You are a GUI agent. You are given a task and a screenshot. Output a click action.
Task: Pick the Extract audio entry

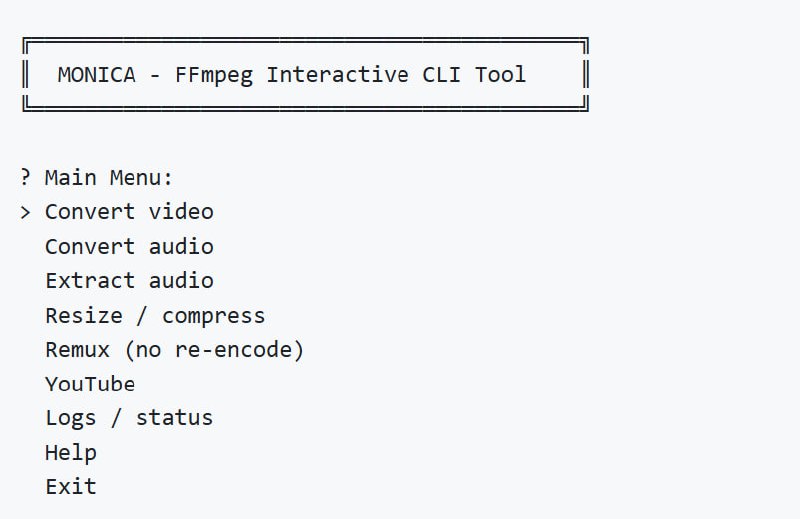[x=129, y=281]
